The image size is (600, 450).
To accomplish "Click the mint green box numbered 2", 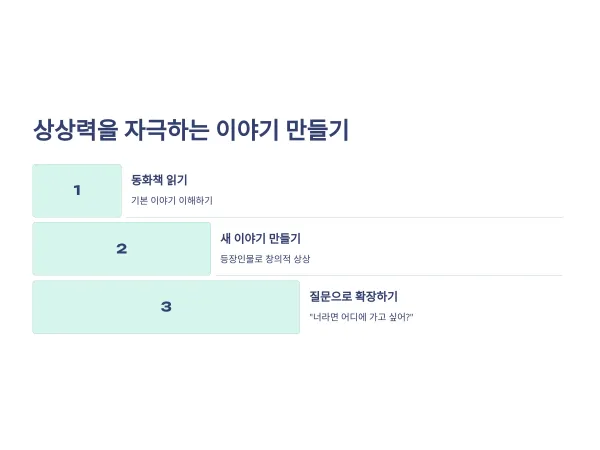I will 122,249.
